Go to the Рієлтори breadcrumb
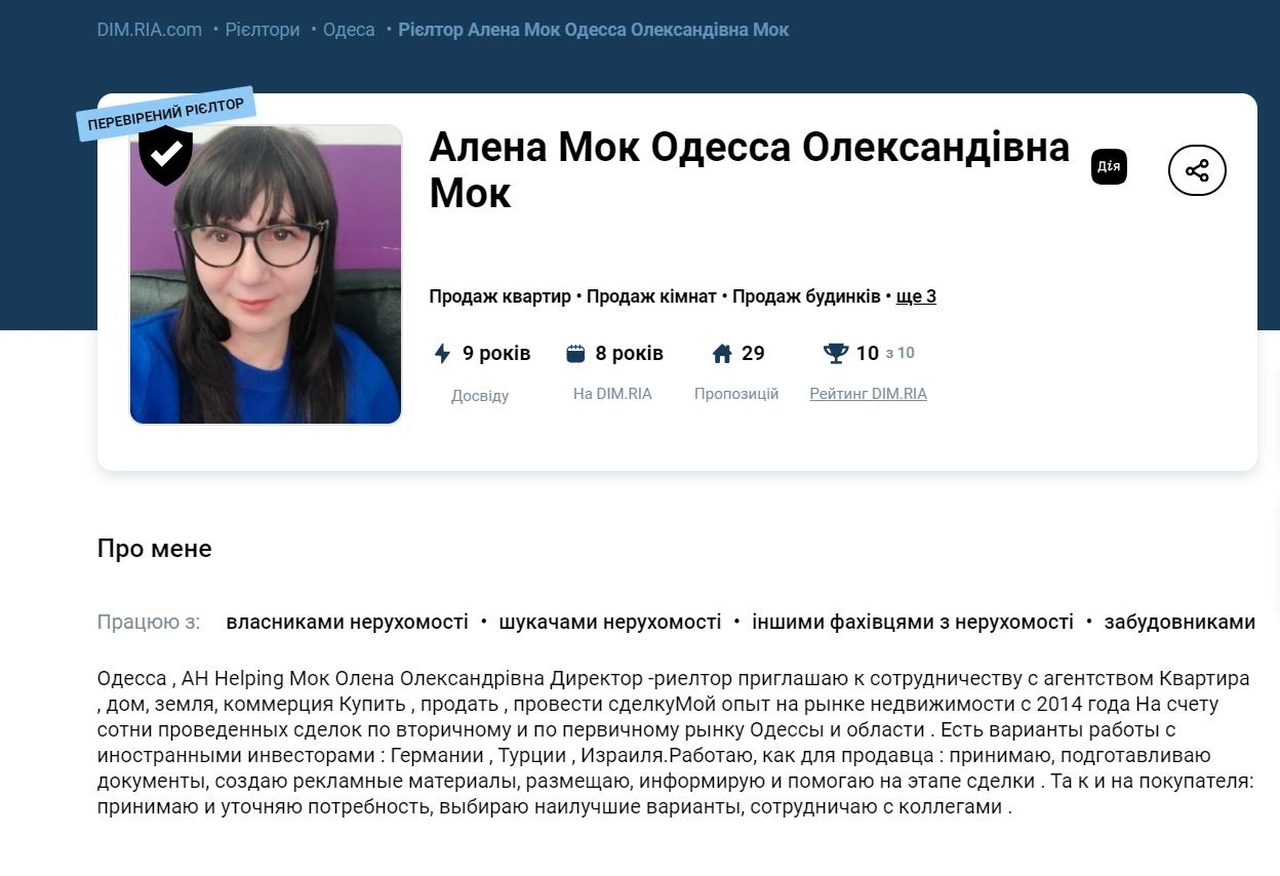The width and height of the screenshot is (1280, 876). click(262, 30)
